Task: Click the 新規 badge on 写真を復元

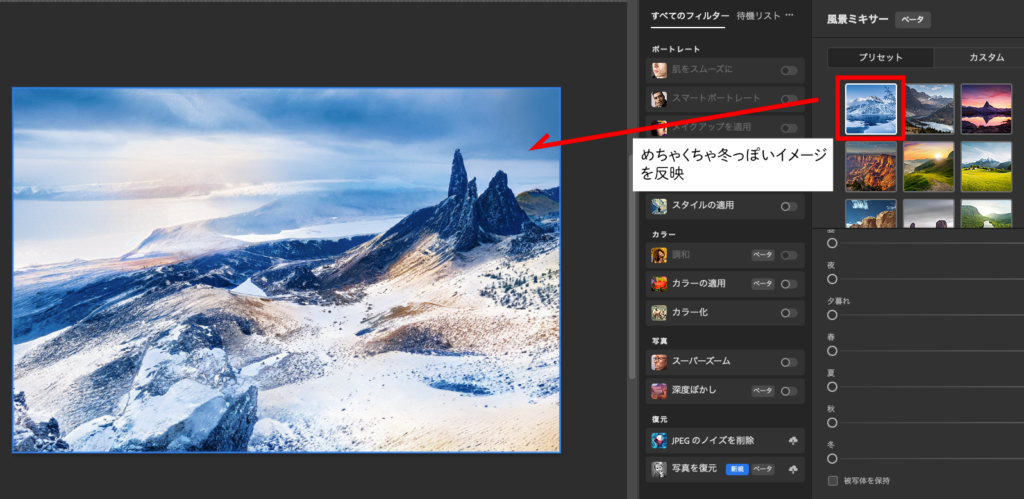Action: [x=737, y=469]
